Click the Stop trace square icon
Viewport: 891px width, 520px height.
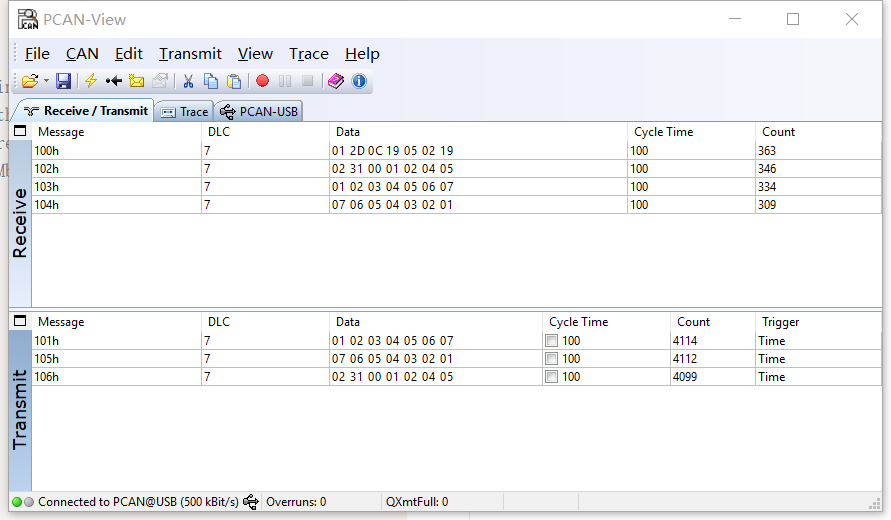pos(307,81)
